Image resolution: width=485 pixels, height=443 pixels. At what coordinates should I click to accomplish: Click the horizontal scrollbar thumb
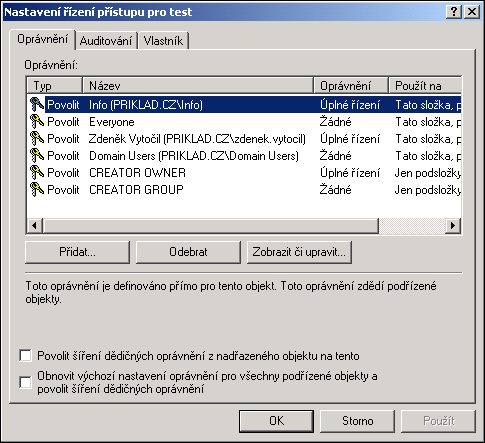tap(211, 225)
